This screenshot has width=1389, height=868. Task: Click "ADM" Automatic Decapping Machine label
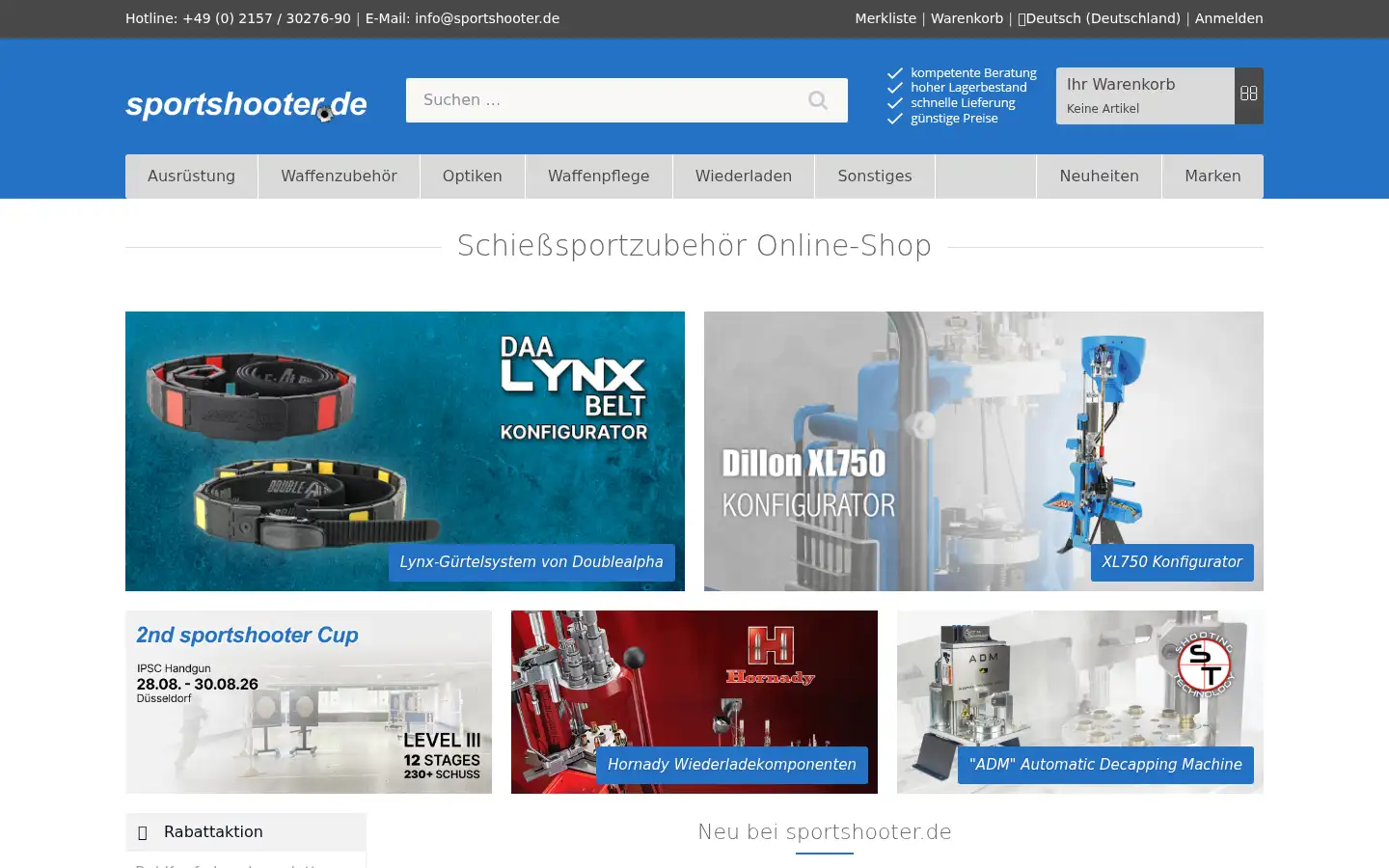point(1105,765)
